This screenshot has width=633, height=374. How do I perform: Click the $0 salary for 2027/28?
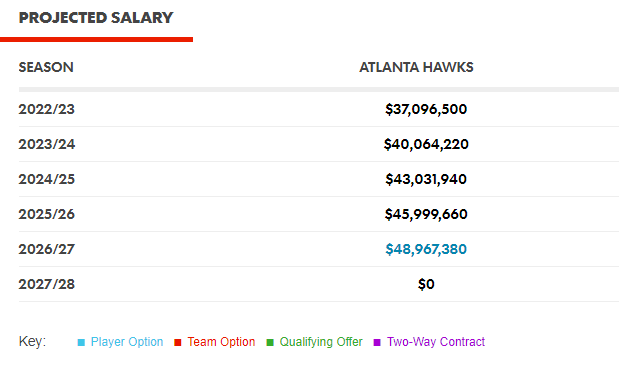coord(426,284)
